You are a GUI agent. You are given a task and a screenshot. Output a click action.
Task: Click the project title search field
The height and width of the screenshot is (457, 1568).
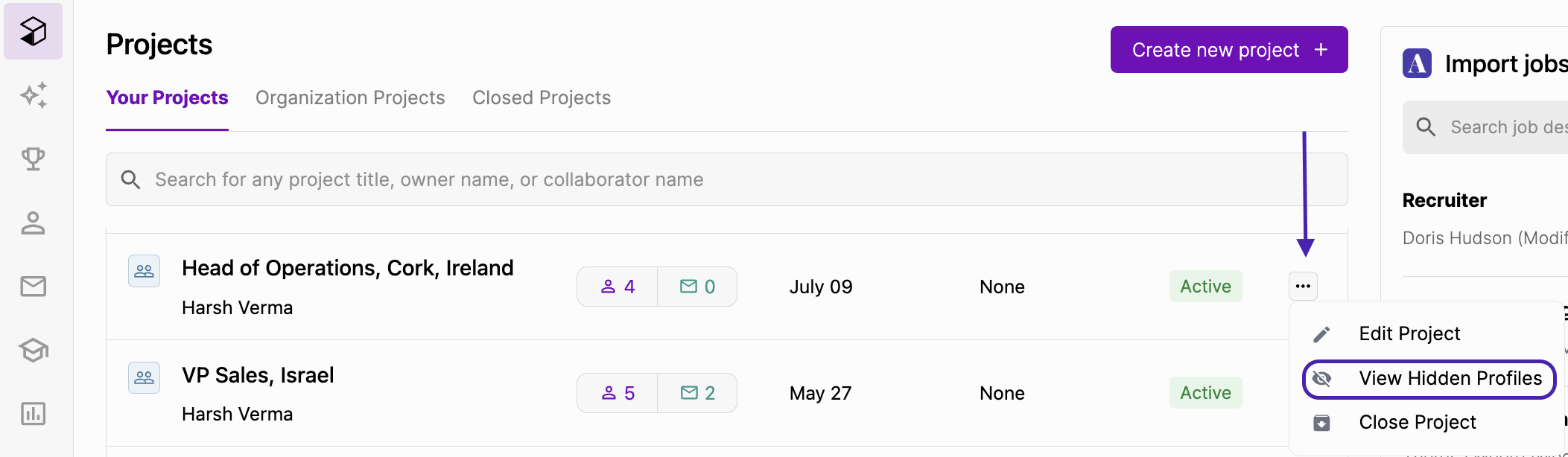(726, 179)
